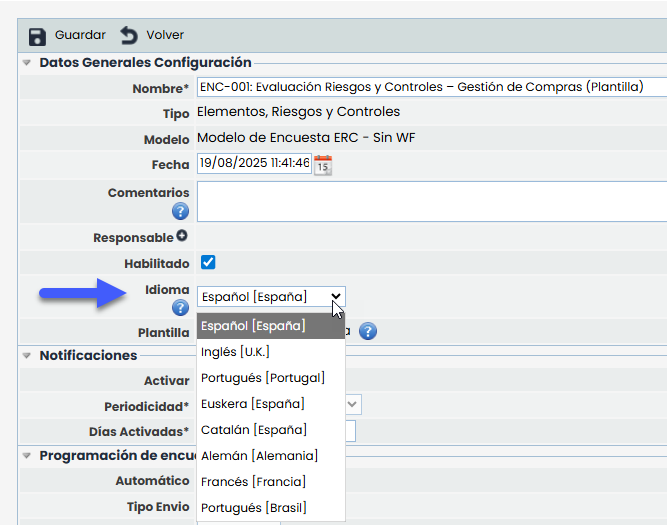
Task: Click the Volver back arrow icon
Action: point(129,35)
